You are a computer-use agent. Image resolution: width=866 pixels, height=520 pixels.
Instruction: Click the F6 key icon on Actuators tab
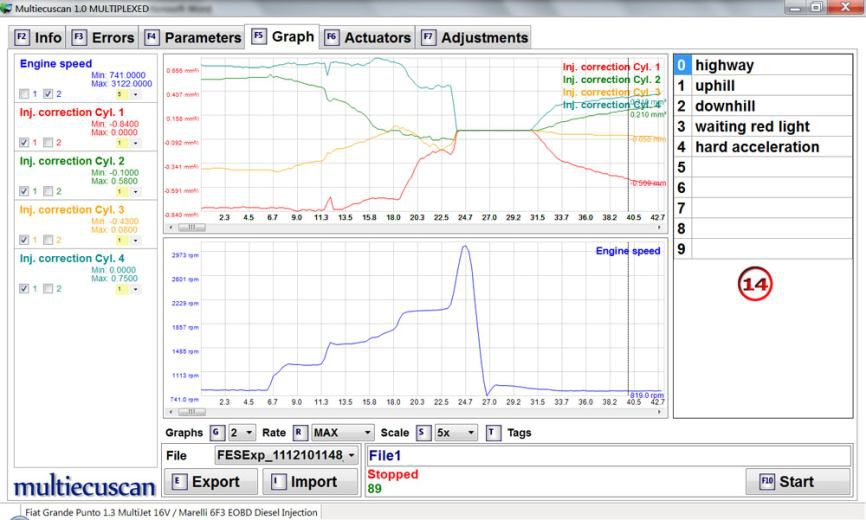[332, 38]
